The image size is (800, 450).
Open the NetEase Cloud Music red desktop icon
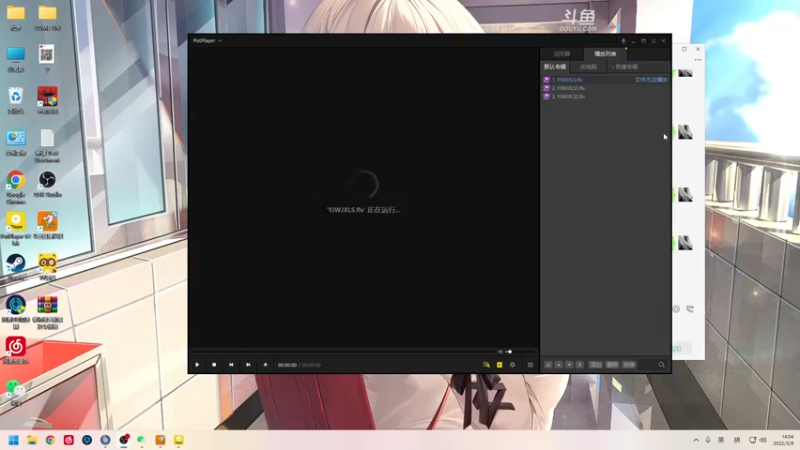click(16, 351)
